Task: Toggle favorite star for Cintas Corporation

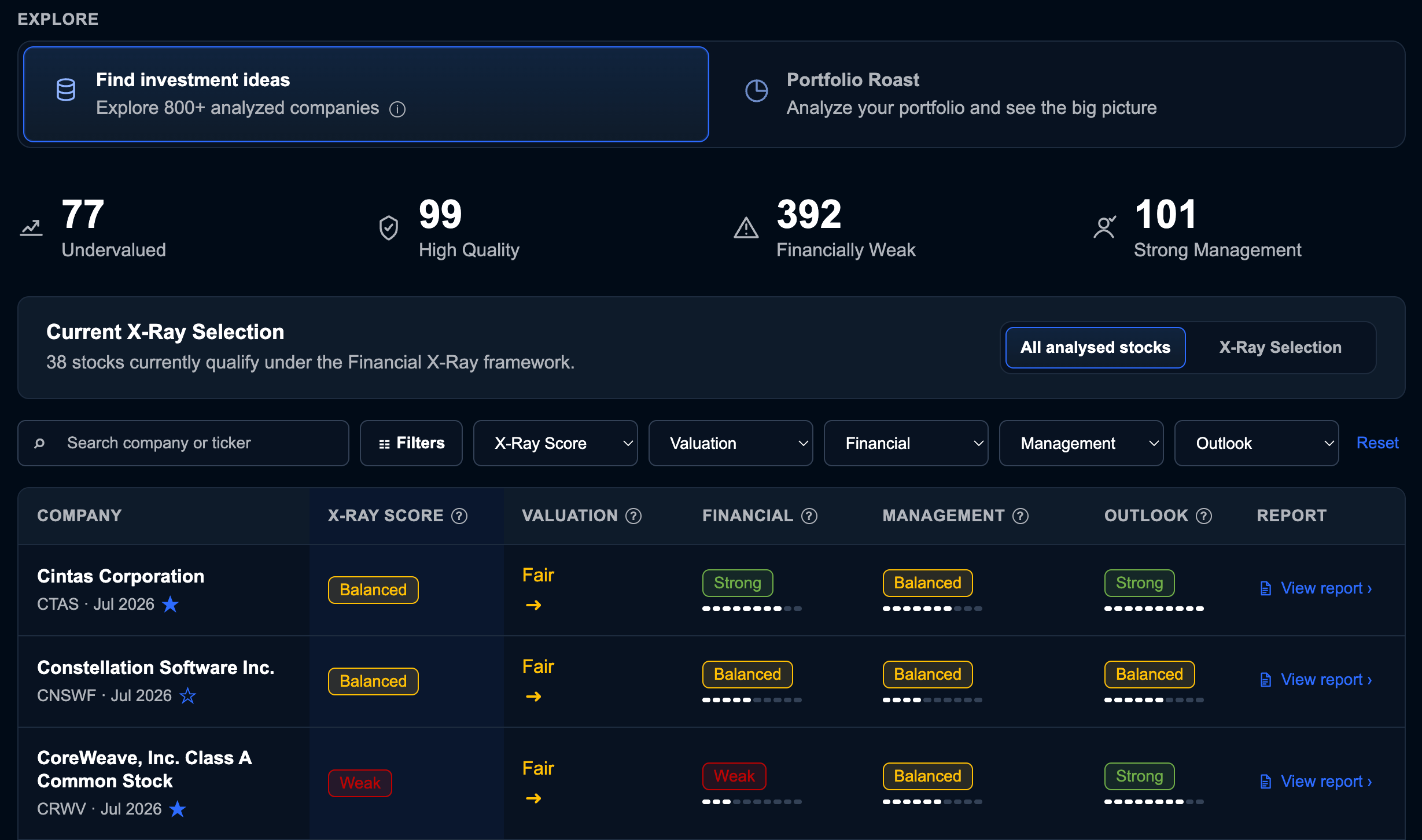Action: point(170,604)
